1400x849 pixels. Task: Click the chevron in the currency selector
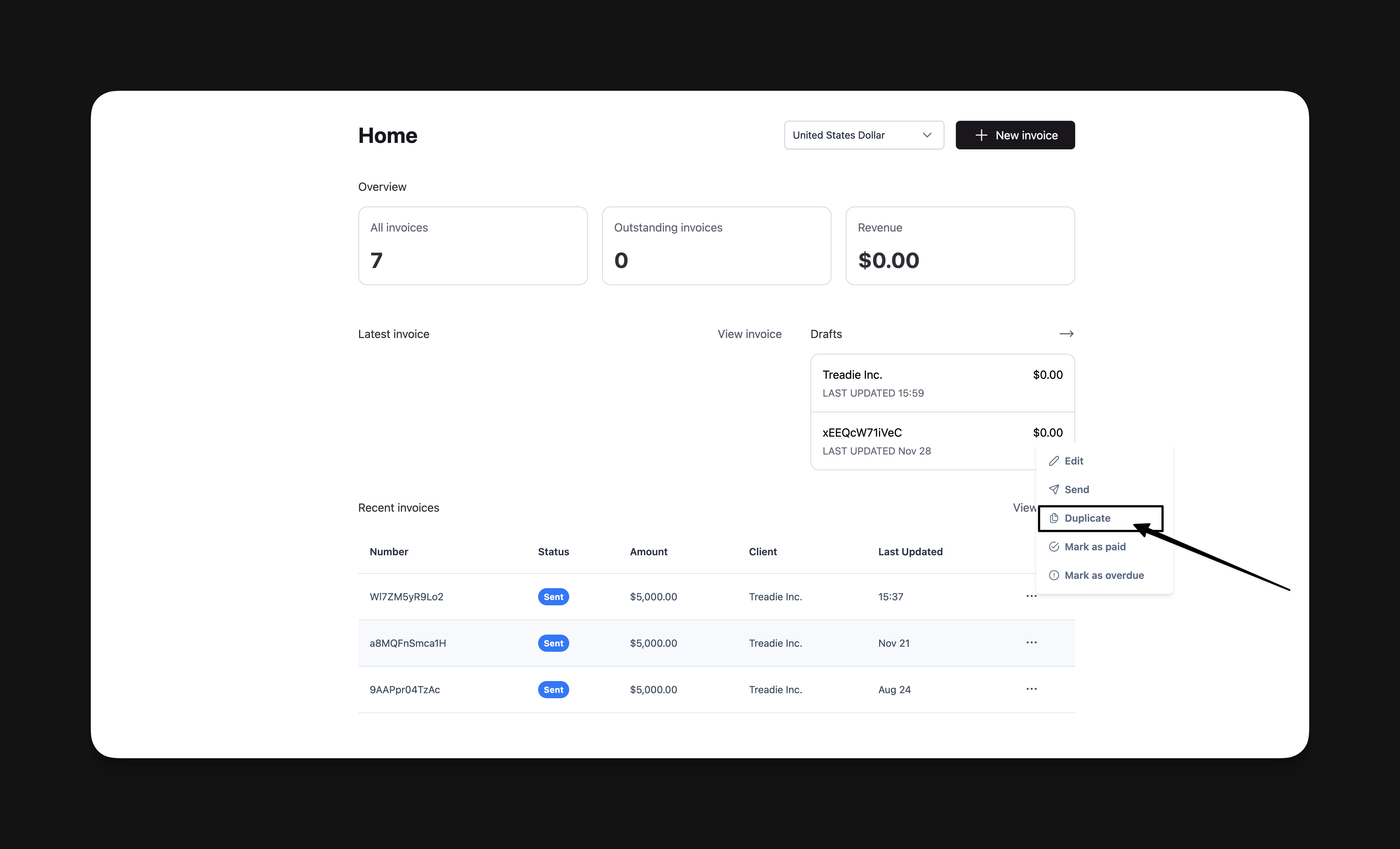click(927, 135)
